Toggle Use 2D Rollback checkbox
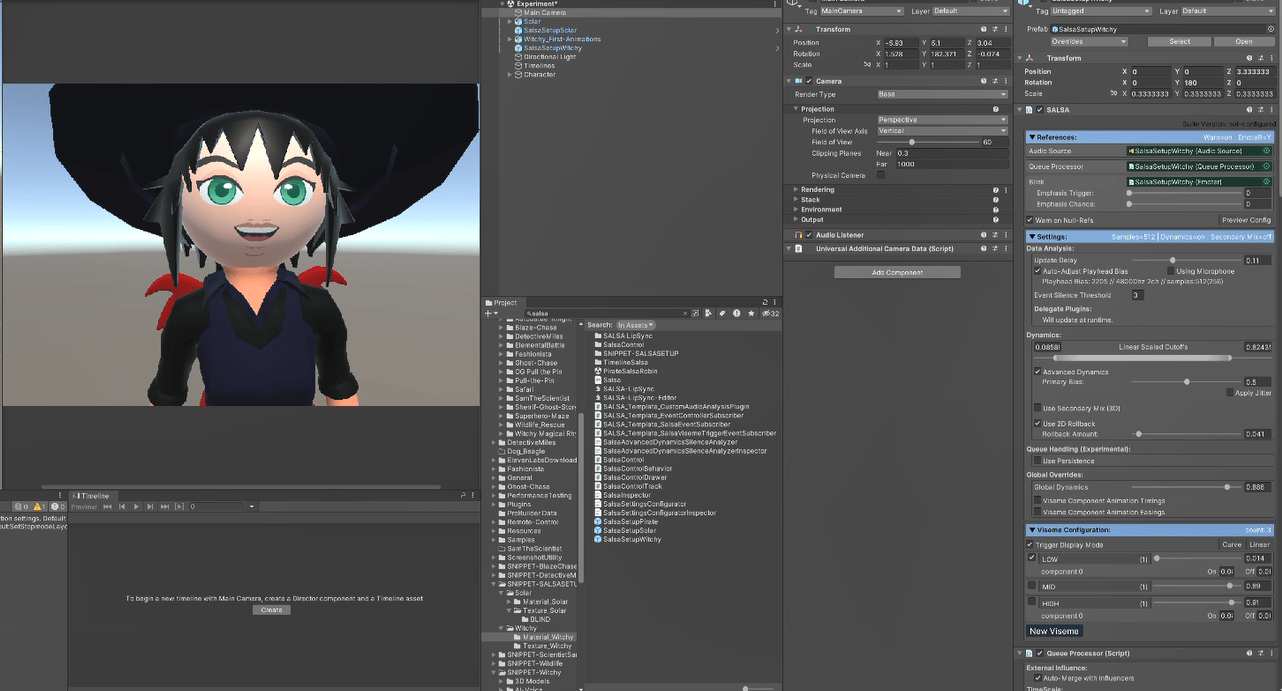The image size is (1282, 691). click(x=1037, y=424)
